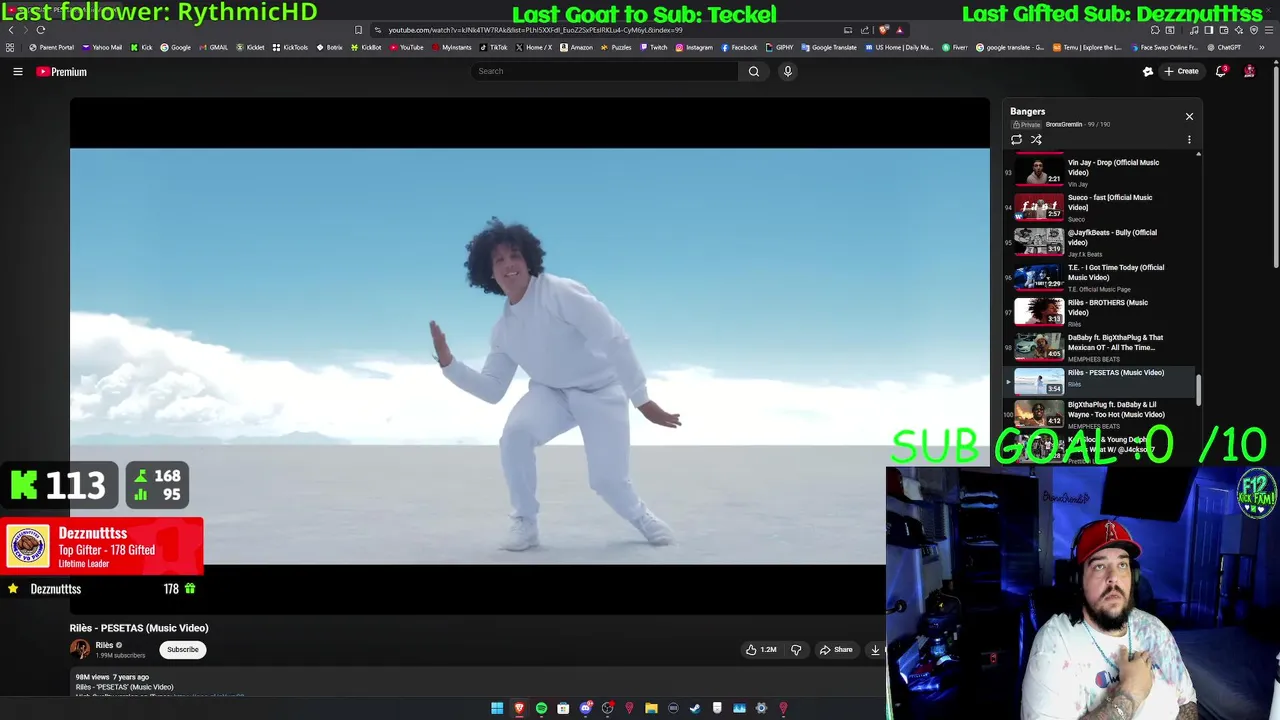Open Google Translate bookmark
Screen dimensions: 1280x720
point(829,47)
